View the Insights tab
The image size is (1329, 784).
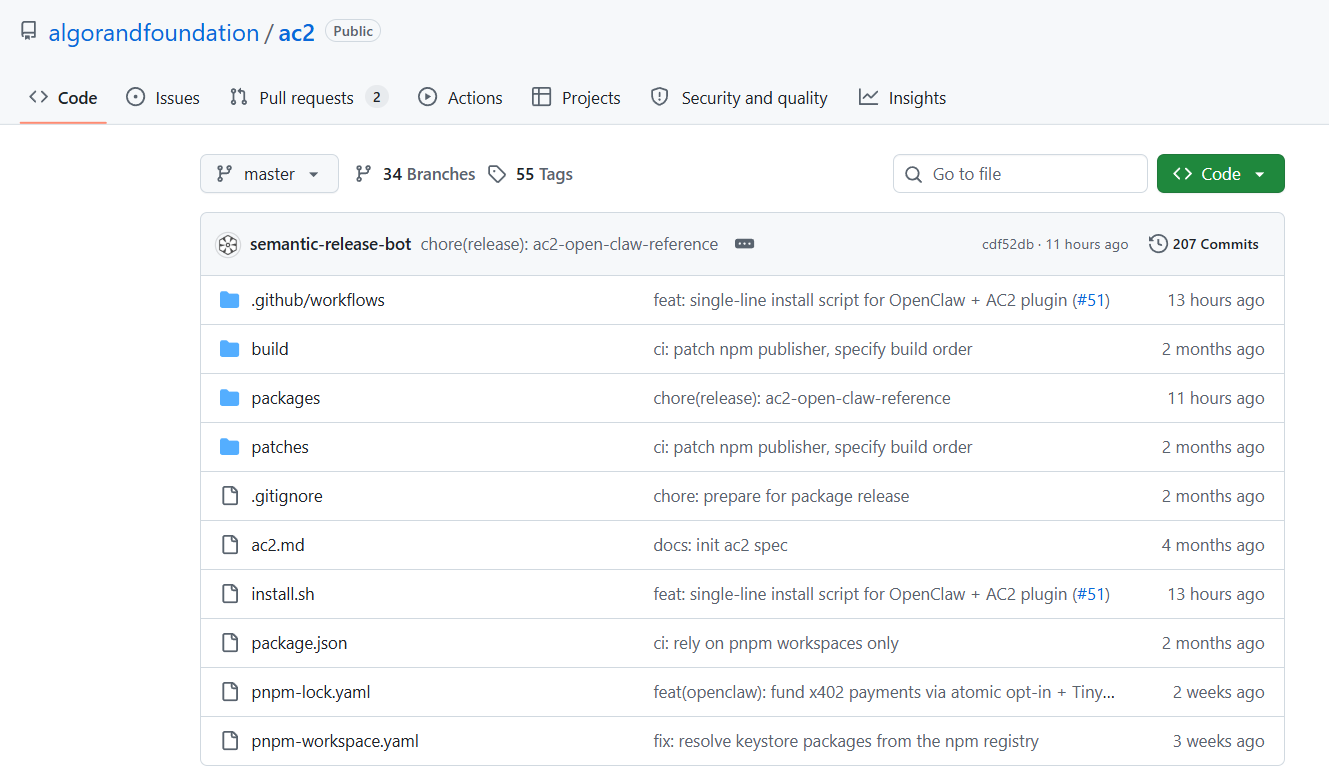click(902, 98)
